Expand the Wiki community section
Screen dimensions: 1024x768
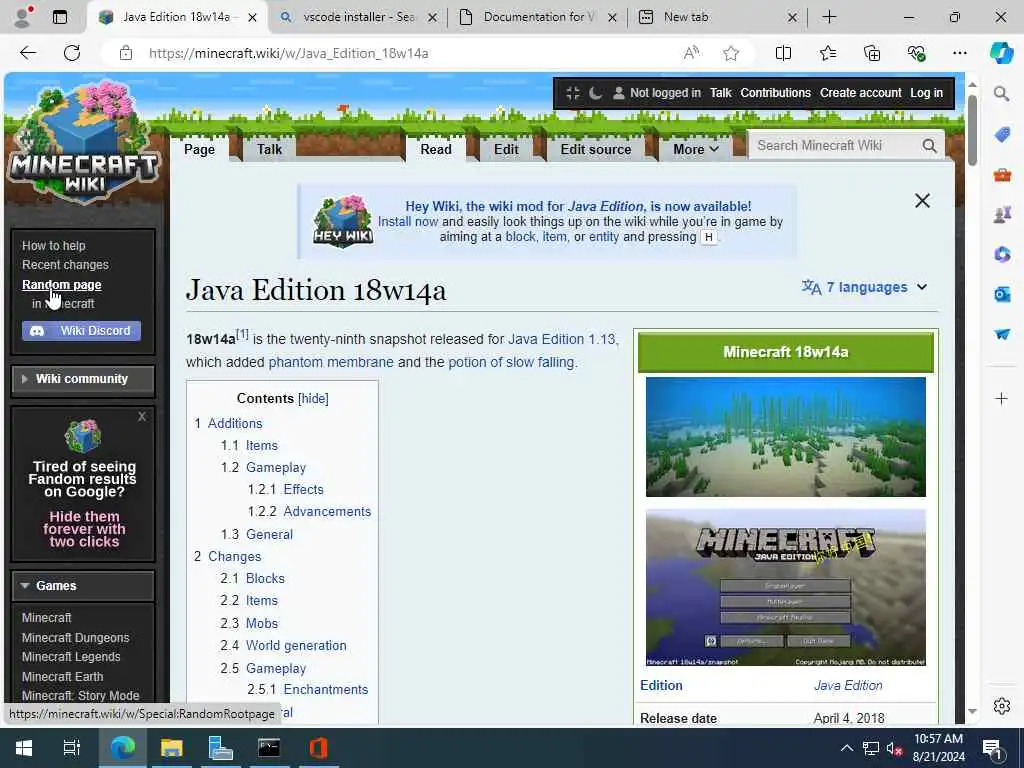click(83, 379)
